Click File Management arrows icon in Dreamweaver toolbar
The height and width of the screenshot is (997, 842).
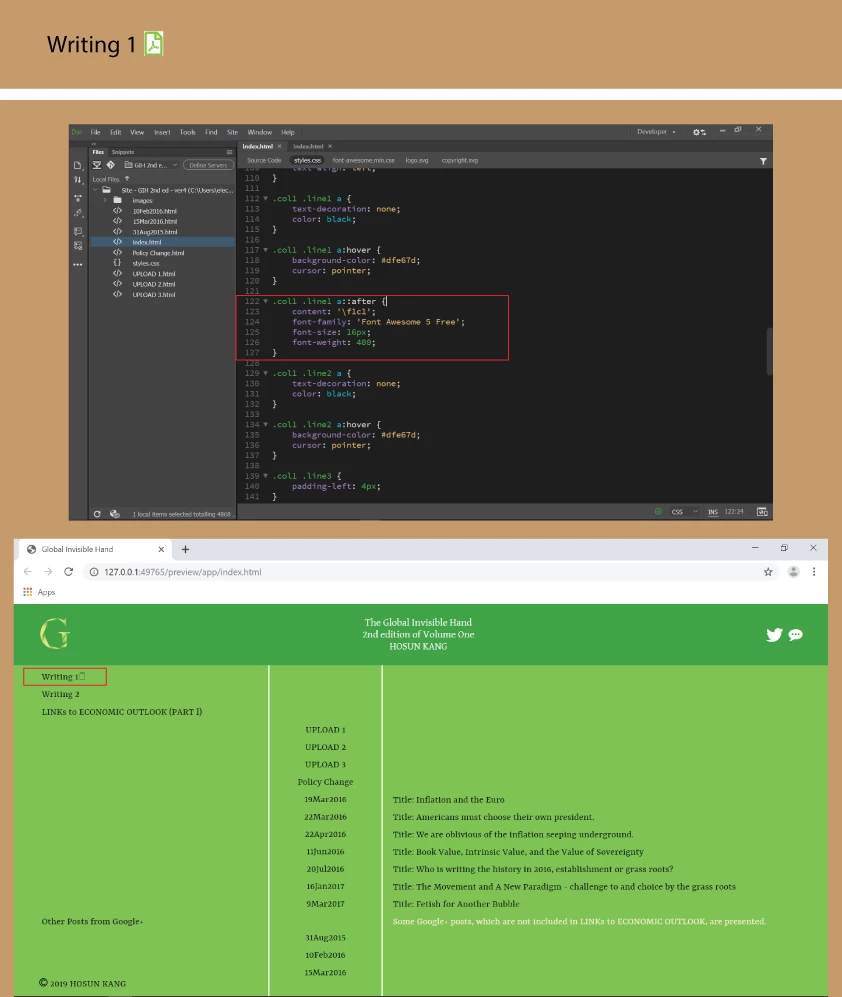coord(78,180)
